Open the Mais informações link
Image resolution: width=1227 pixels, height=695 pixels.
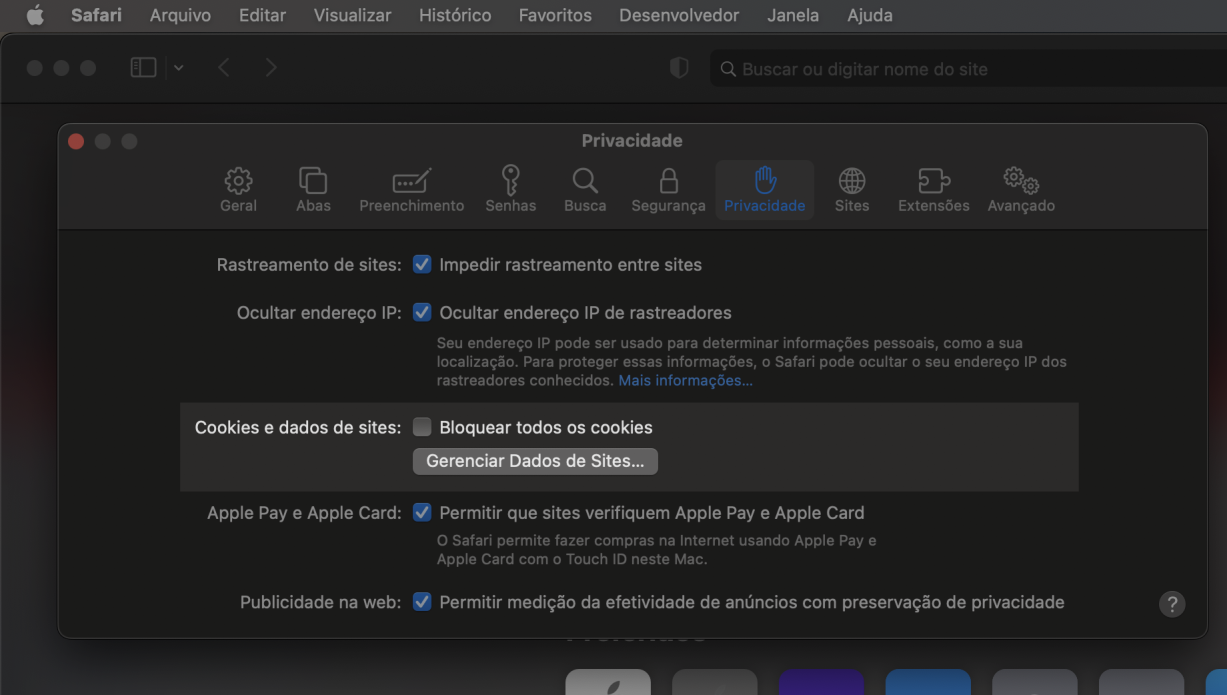pos(686,381)
